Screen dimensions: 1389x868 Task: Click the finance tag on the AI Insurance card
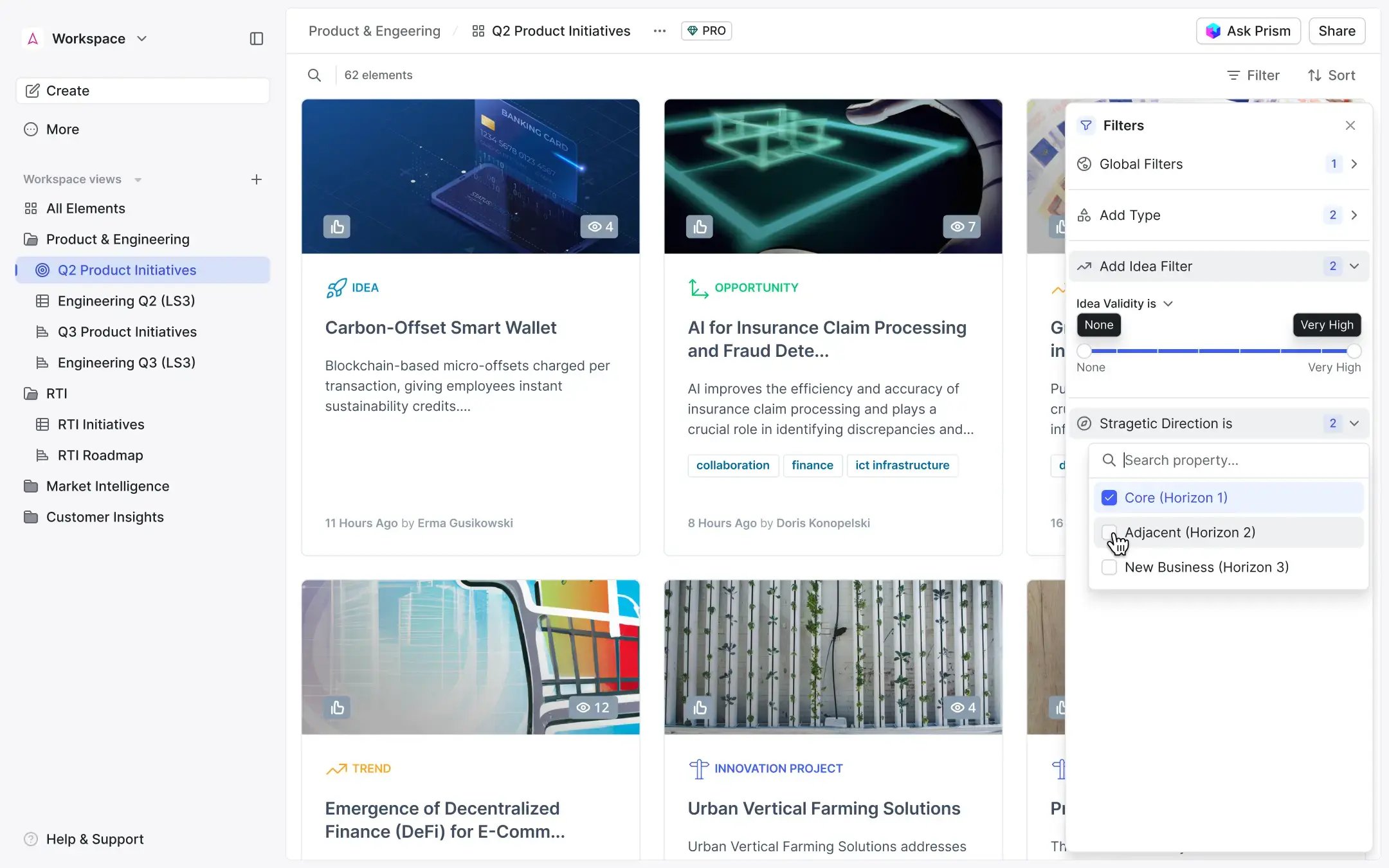[812, 465]
